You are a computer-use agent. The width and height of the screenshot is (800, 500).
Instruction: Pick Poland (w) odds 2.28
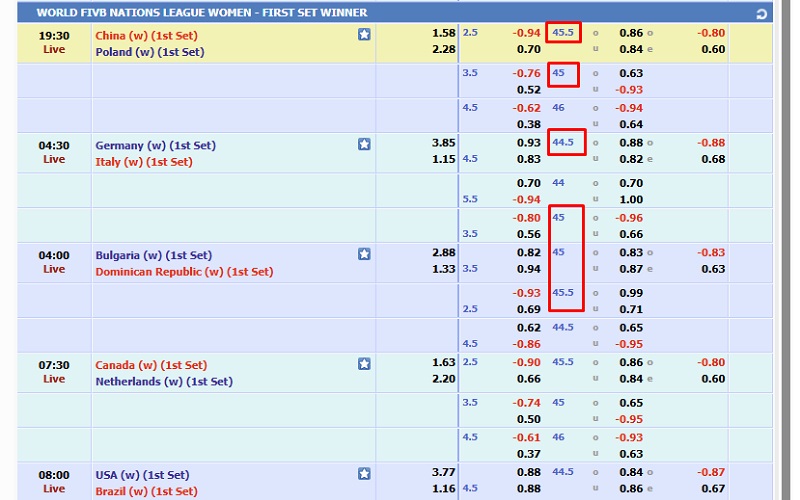444,50
